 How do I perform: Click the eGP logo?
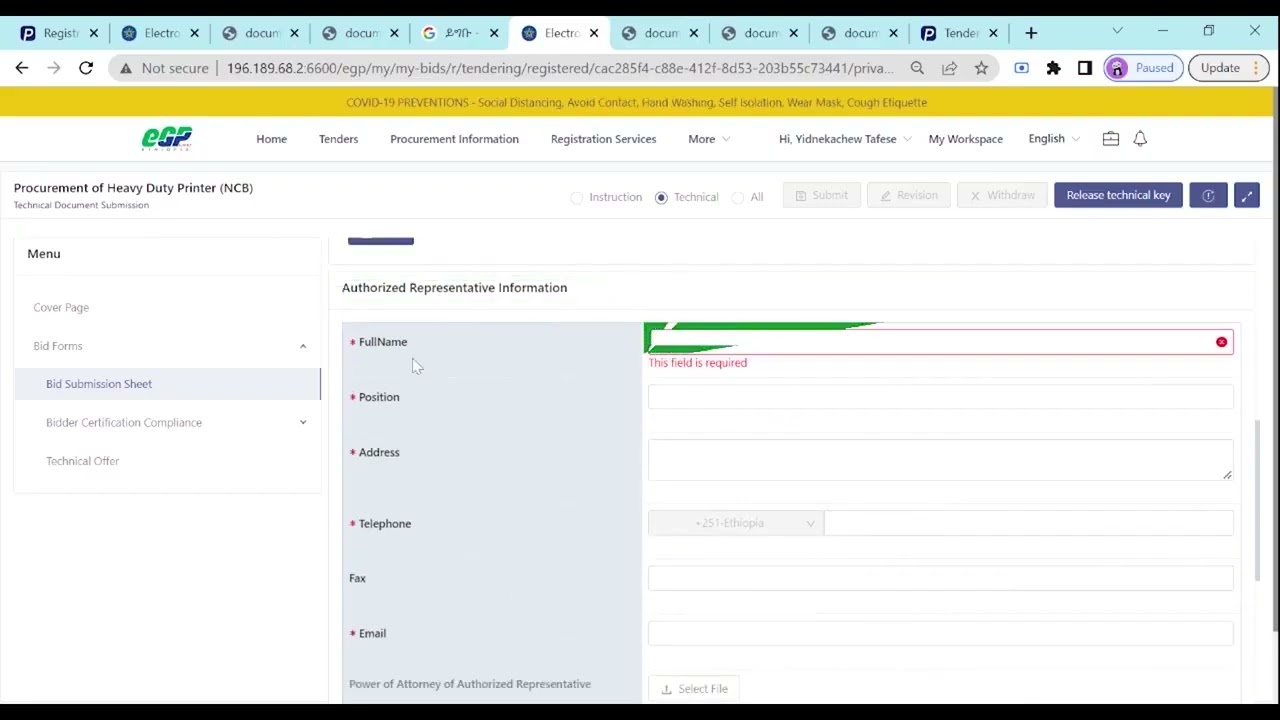pos(167,138)
